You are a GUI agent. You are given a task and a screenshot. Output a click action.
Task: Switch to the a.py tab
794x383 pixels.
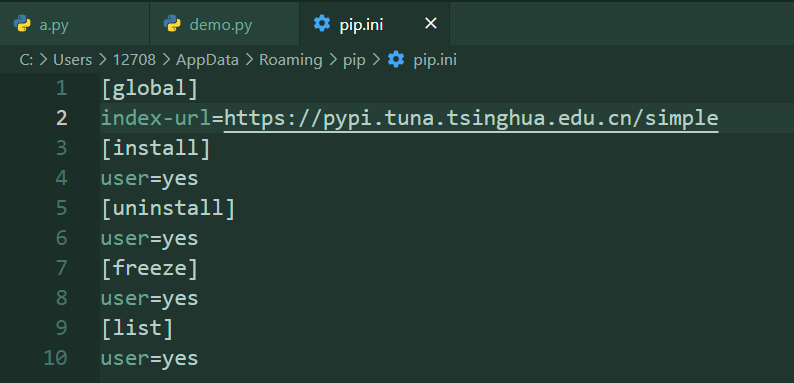[x=75, y=23]
